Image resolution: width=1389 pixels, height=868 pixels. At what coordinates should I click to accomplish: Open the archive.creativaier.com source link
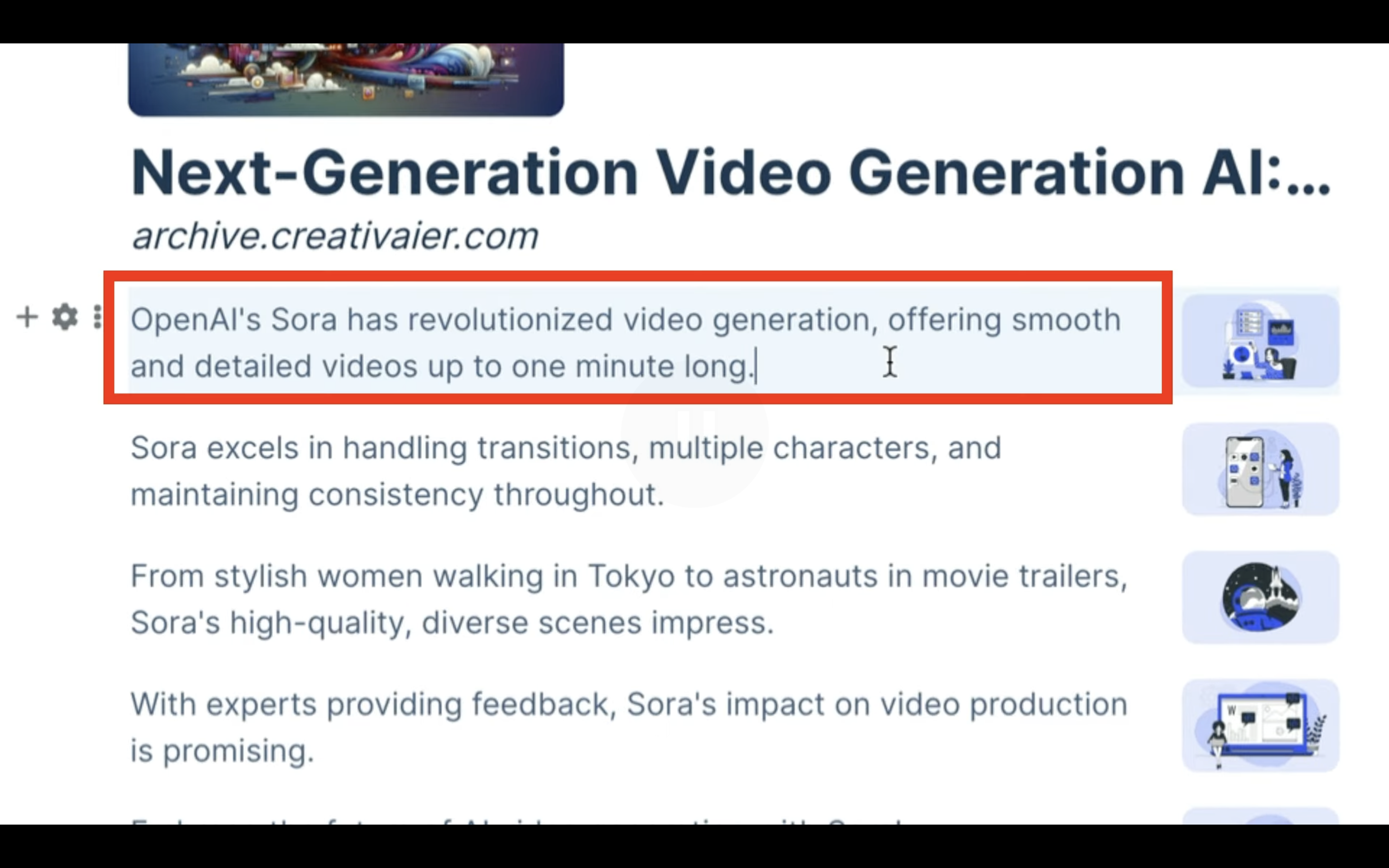pos(335,236)
